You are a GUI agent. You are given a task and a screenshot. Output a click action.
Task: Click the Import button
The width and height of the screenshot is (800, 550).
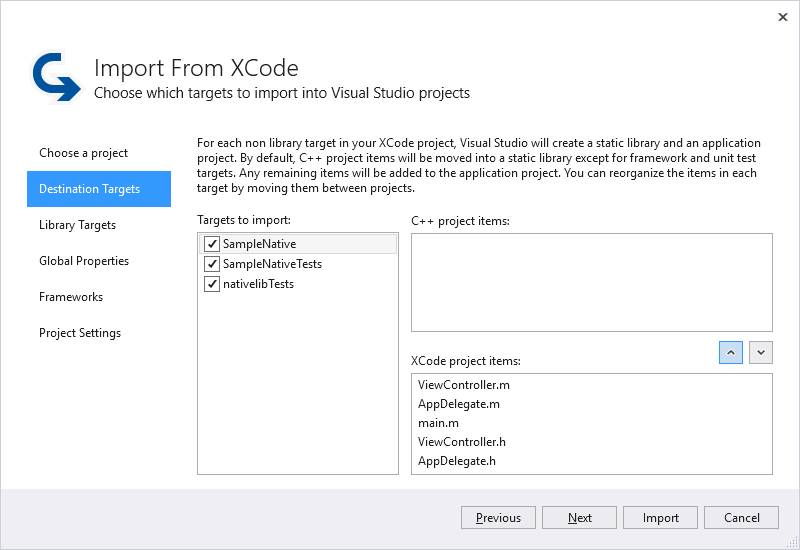(660, 518)
